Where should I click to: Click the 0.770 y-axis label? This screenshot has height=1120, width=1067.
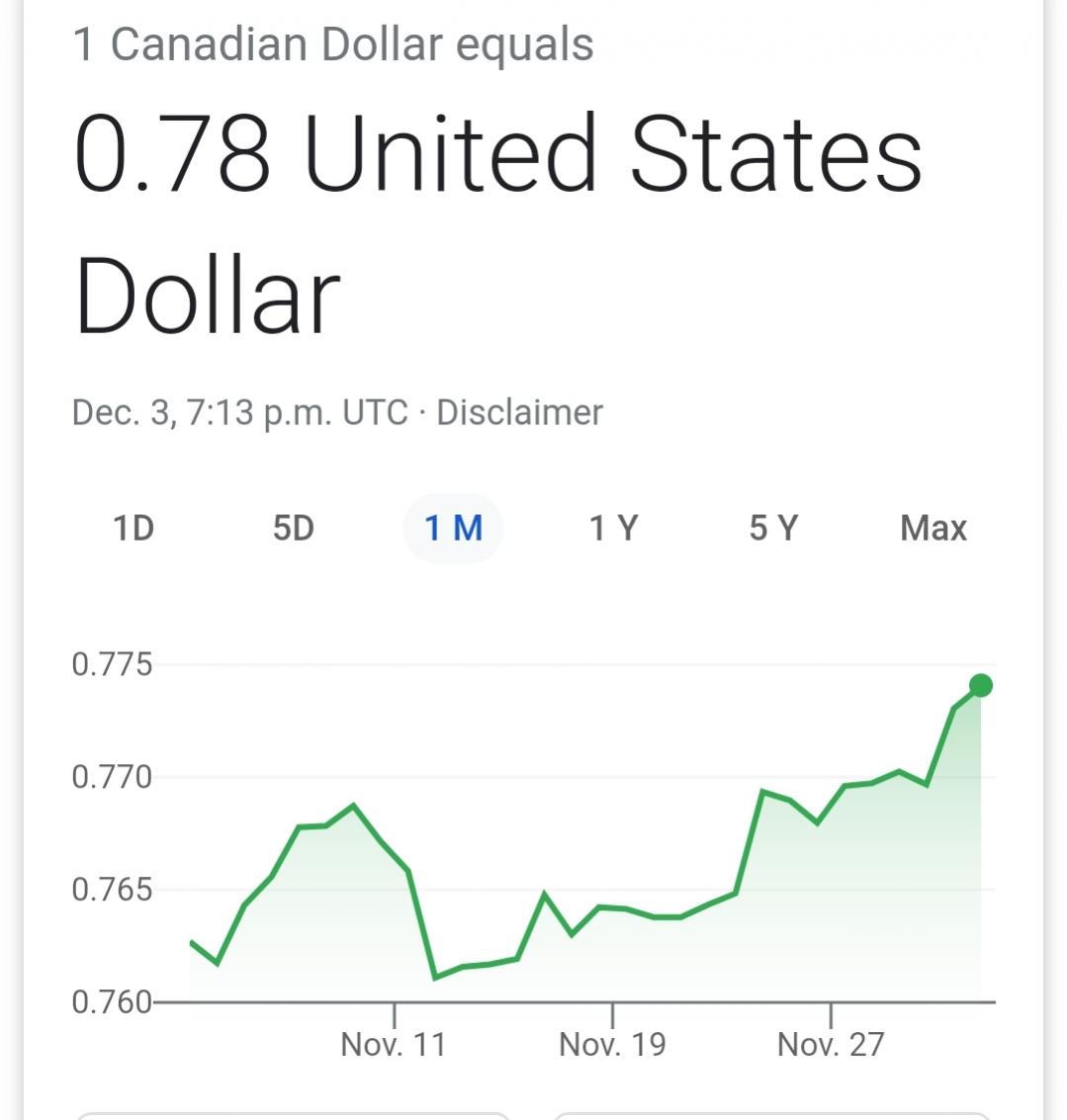coord(112,777)
